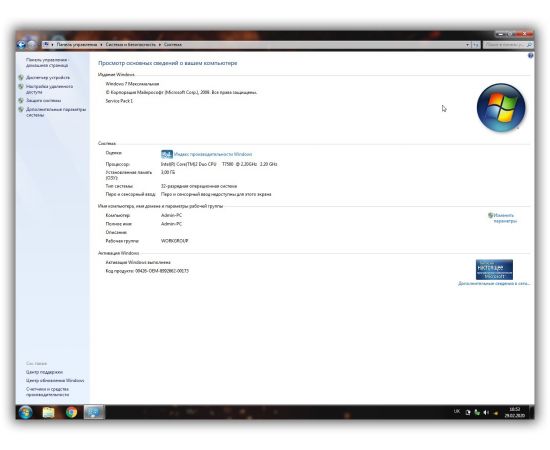Expand dropdown arrow after 'Панель управления' breadcrumb
The image size is (550, 450).
pos(101,45)
